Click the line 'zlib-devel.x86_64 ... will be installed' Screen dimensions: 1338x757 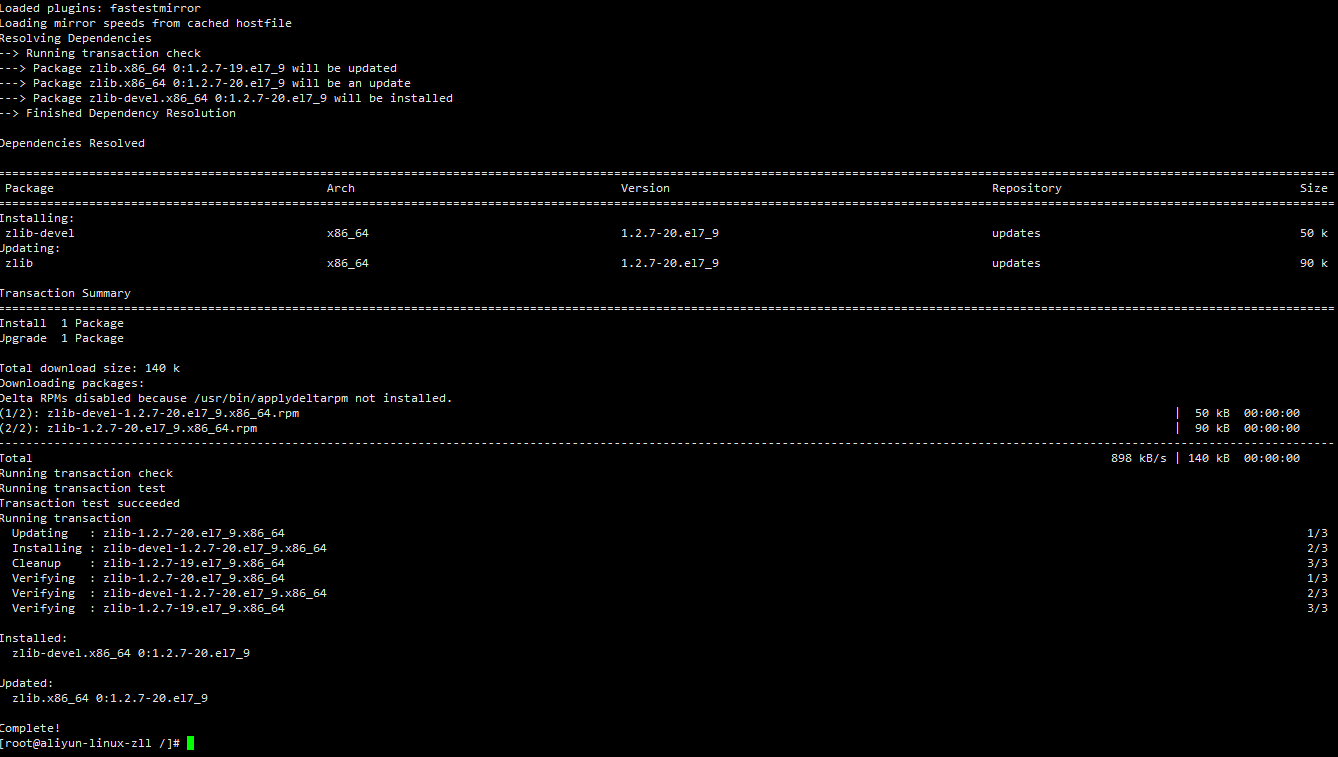(x=226, y=98)
